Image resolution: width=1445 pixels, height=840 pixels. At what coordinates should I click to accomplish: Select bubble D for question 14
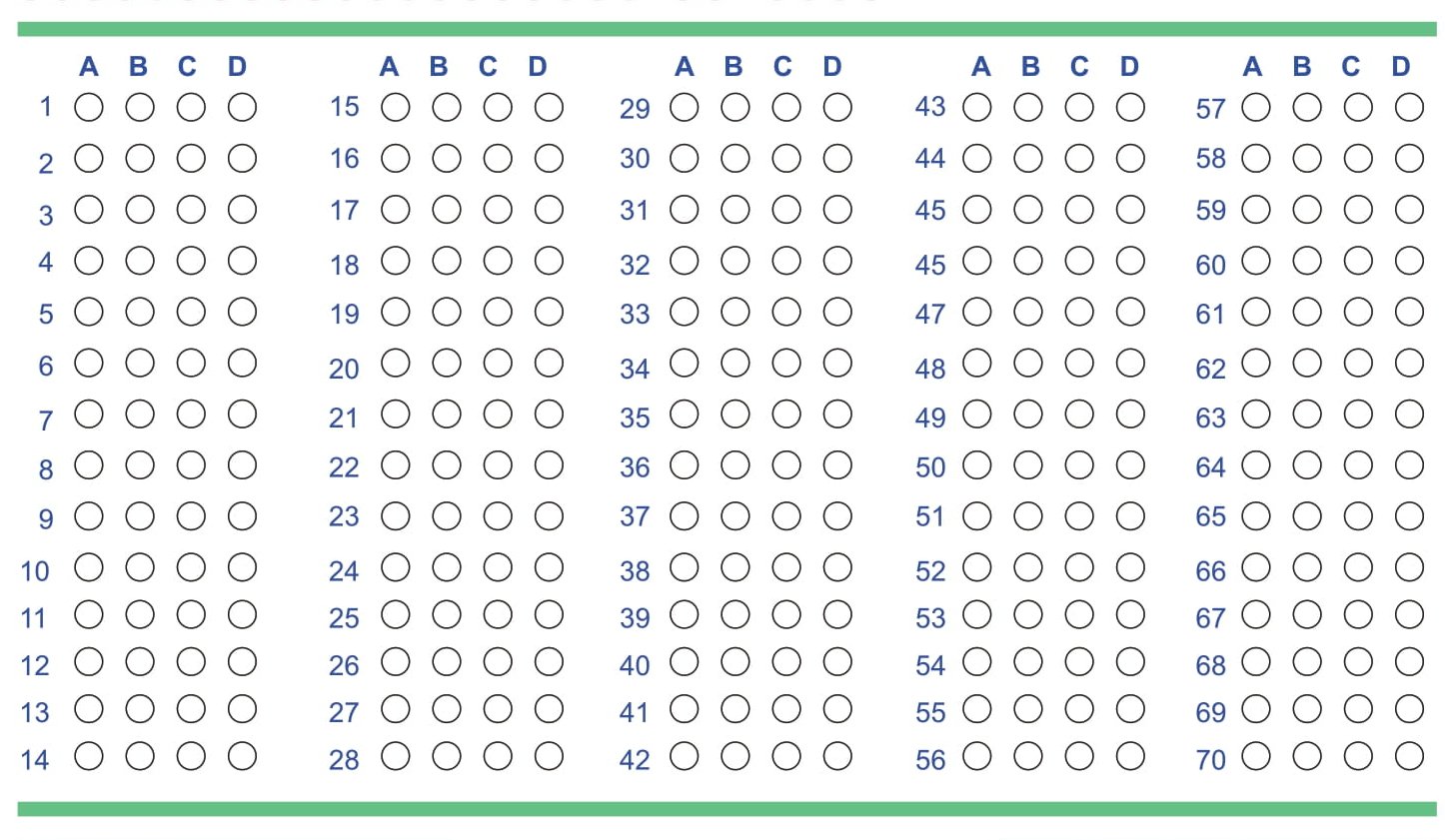pyautogui.click(x=242, y=756)
